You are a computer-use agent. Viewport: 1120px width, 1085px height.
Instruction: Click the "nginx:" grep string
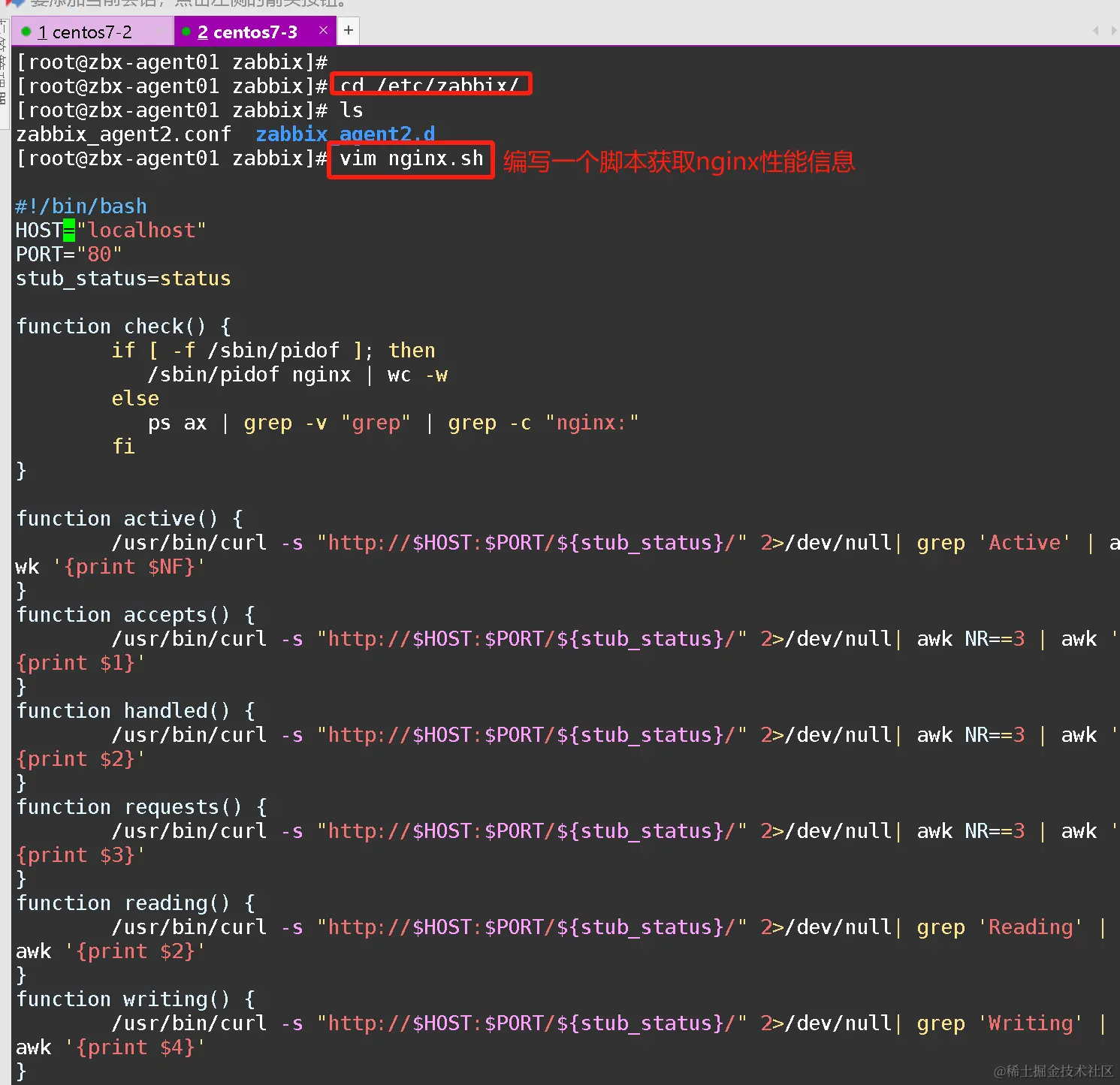coord(592,423)
